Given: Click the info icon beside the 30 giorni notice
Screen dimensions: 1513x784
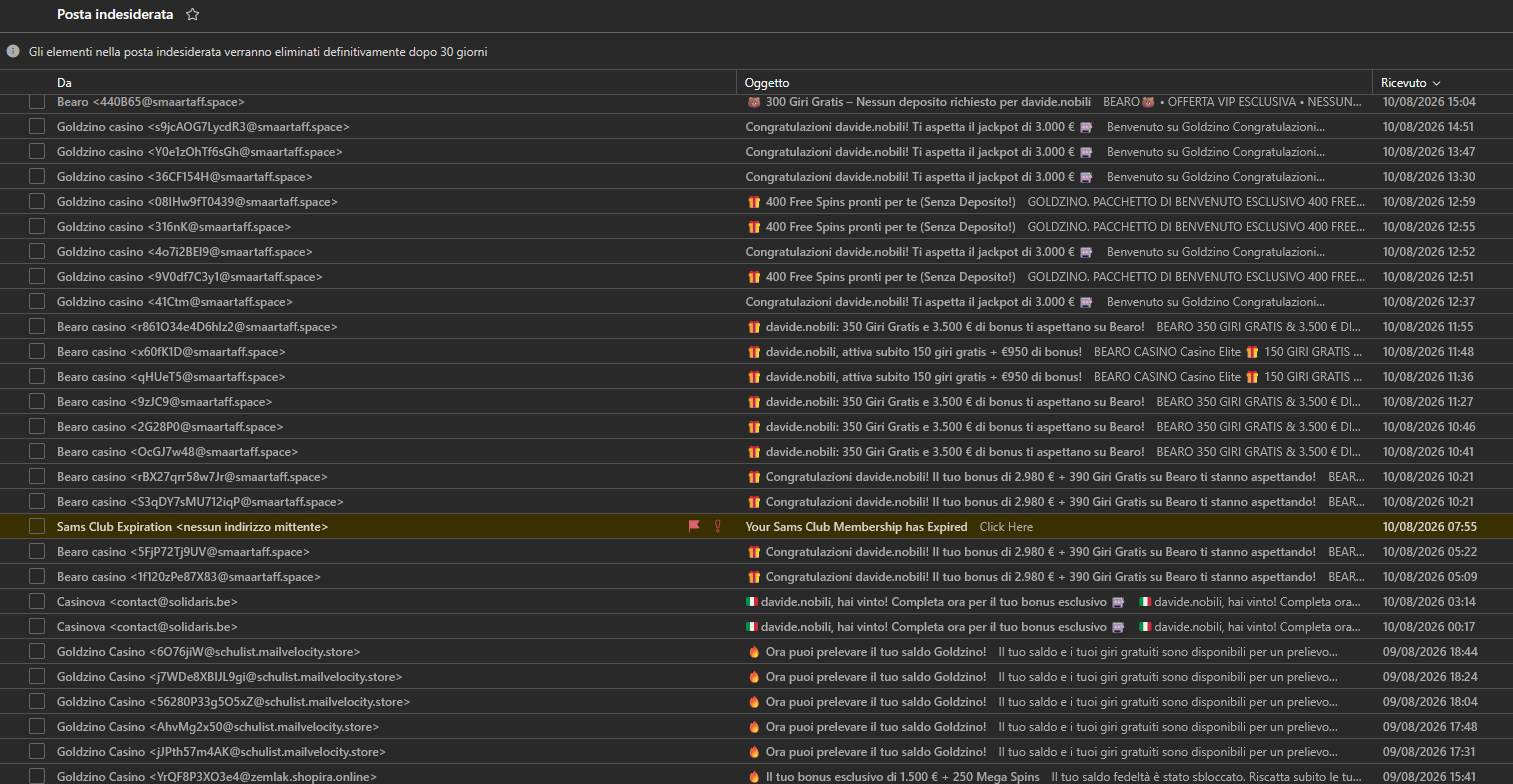Looking at the screenshot, I should point(13,51).
